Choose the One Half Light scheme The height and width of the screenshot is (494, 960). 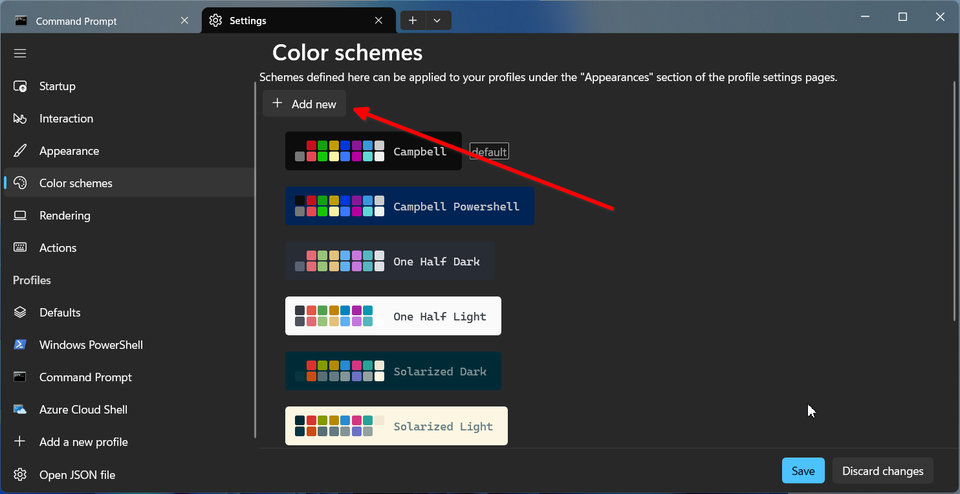[393, 316]
